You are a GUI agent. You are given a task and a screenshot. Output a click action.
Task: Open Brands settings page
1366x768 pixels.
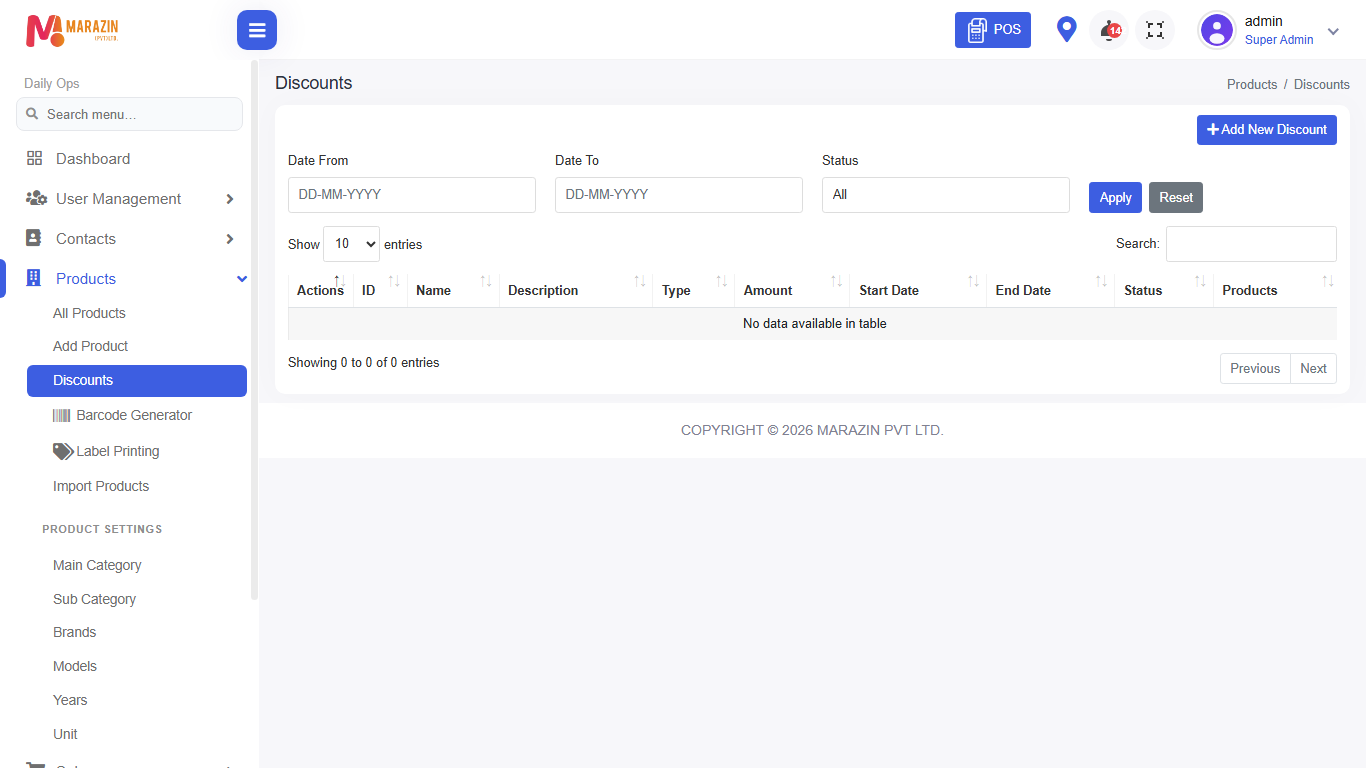(x=75, y=632)
